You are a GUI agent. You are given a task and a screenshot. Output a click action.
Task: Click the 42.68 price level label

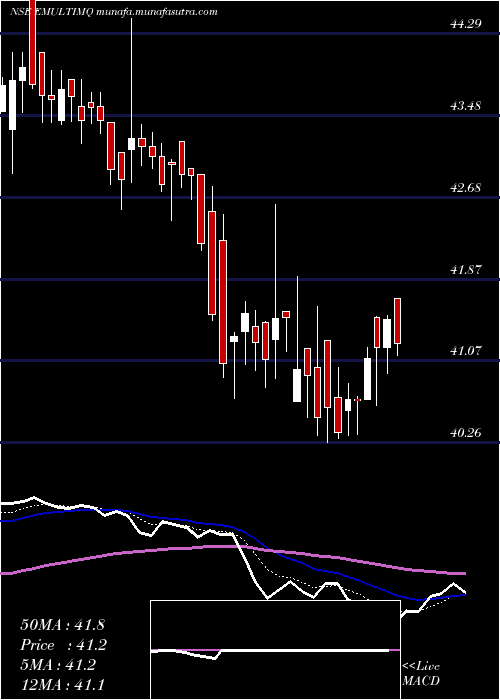click(x=466, y=188)
